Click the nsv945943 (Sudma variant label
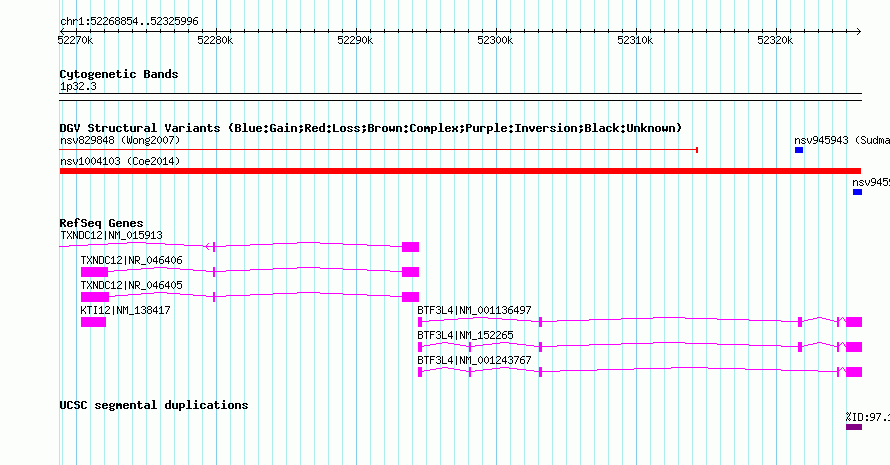 coord(842,140)
